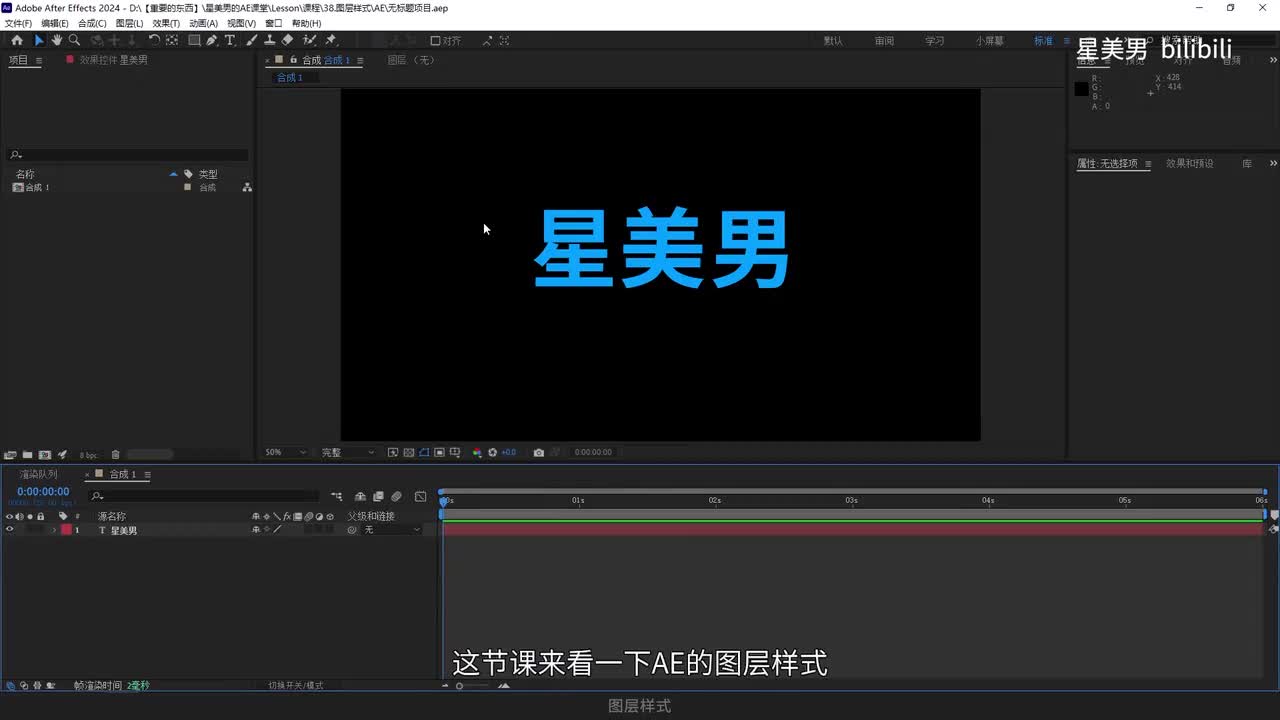
Task: Open the 50% magnification dropdown
Action: 286,452
